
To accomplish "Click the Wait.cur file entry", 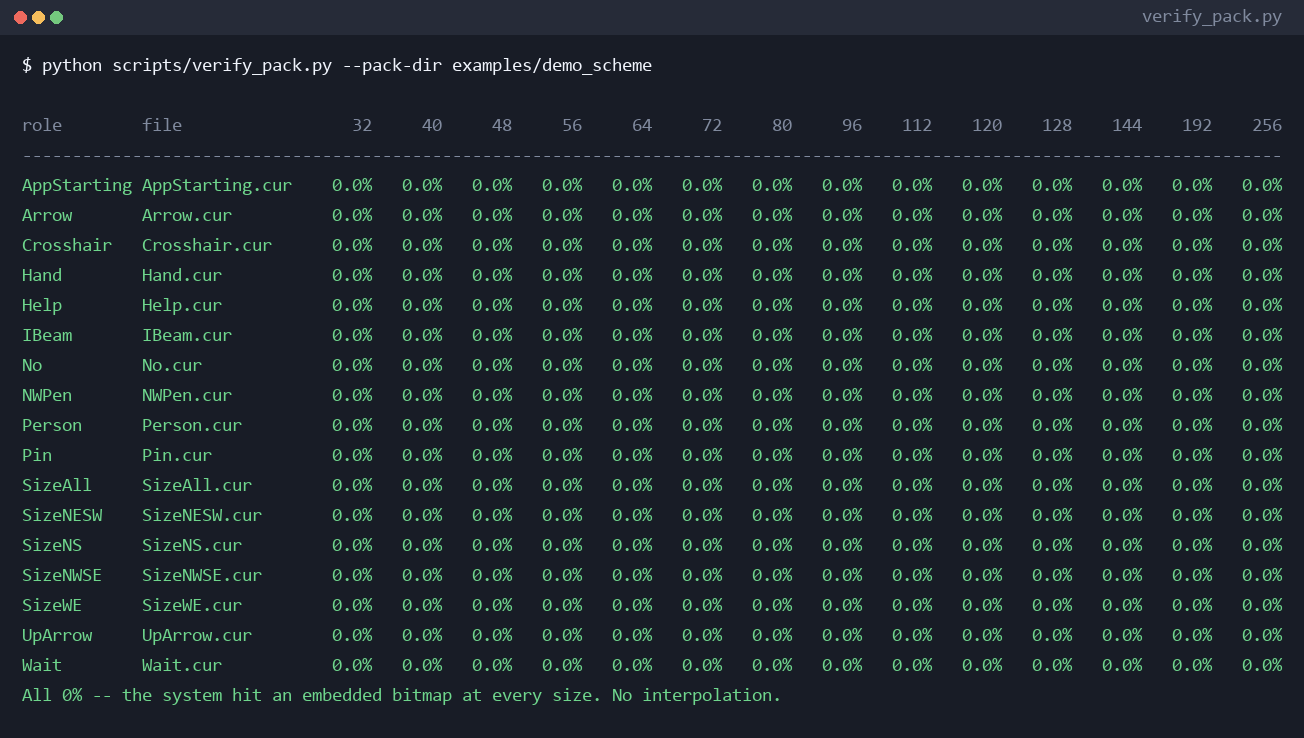I will coord(182,665).
